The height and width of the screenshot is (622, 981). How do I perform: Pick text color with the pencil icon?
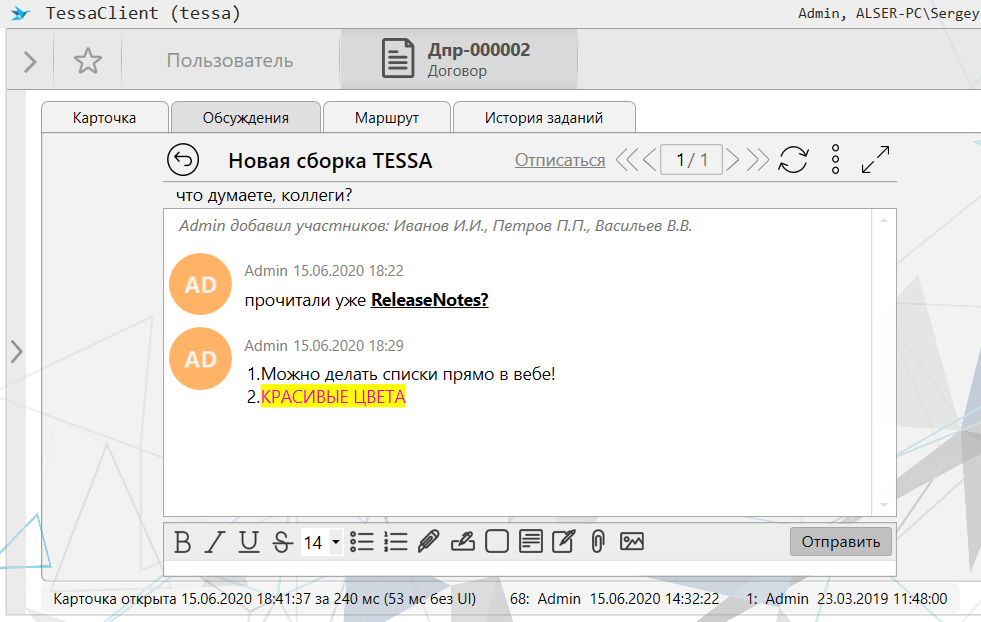tap(429, 542)
